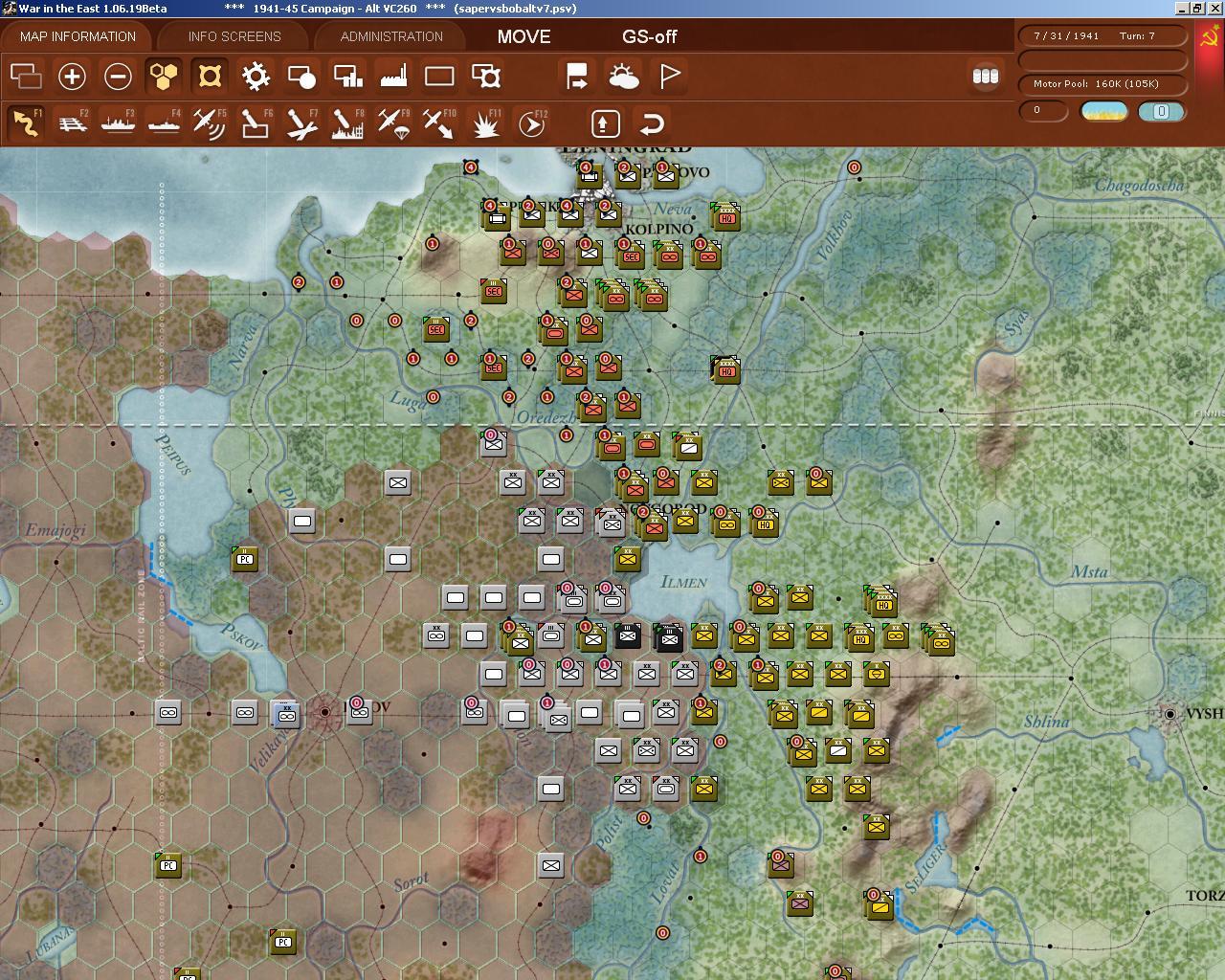
Task: Click the Msta river label
Action: [1089, 571]
